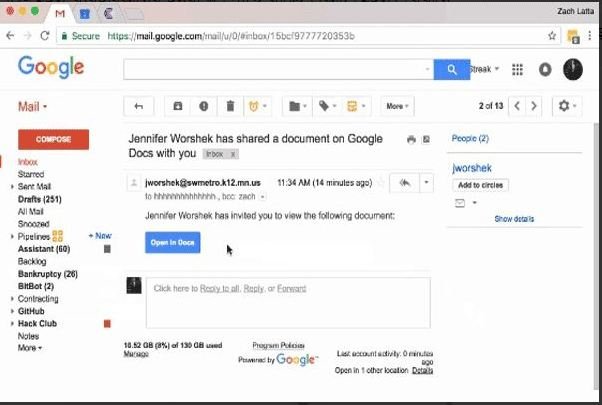The image size is (602, 405).
Task: Star this message from jworshek
Action: 381,183
